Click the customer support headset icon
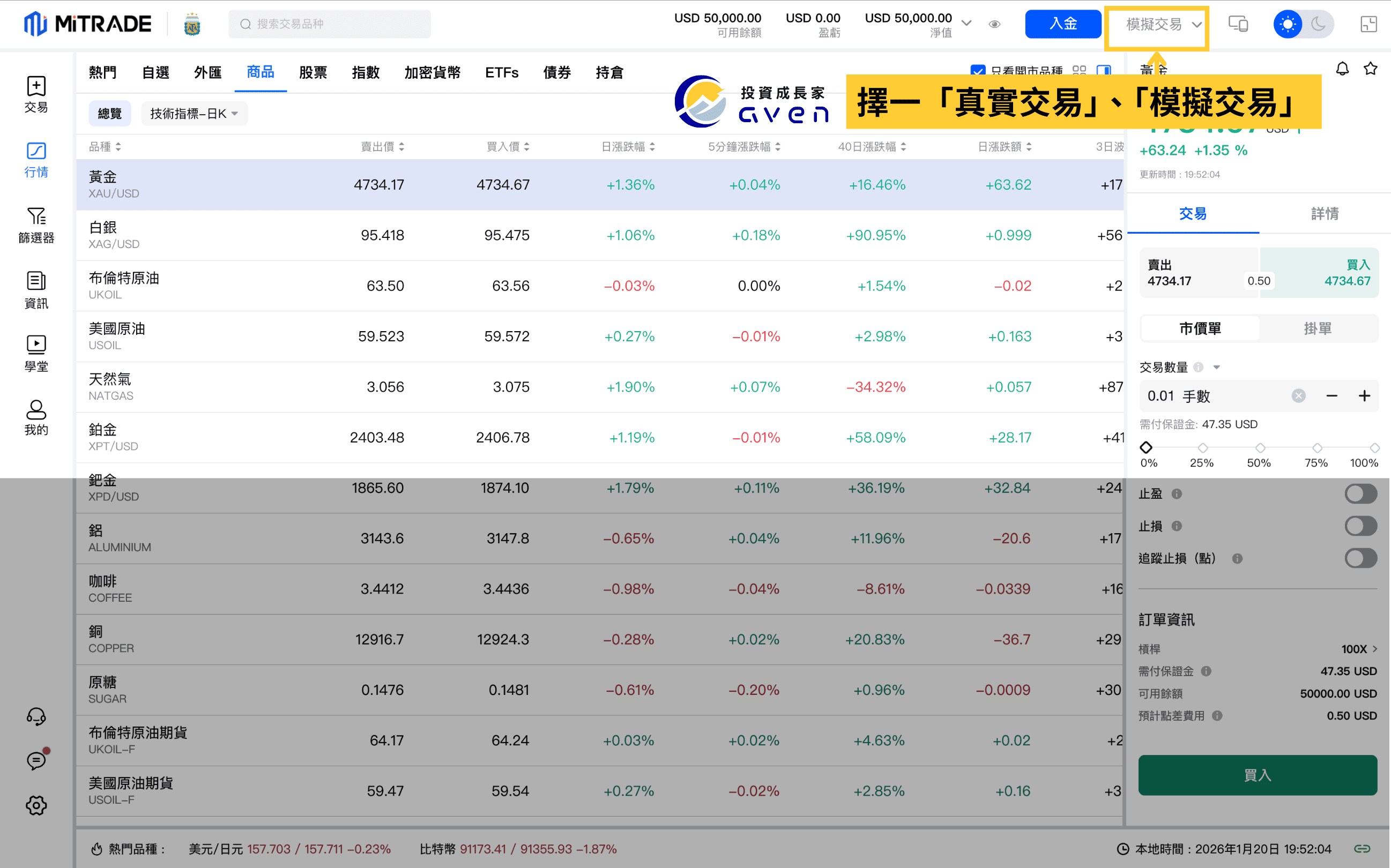 tap(36, 716)
